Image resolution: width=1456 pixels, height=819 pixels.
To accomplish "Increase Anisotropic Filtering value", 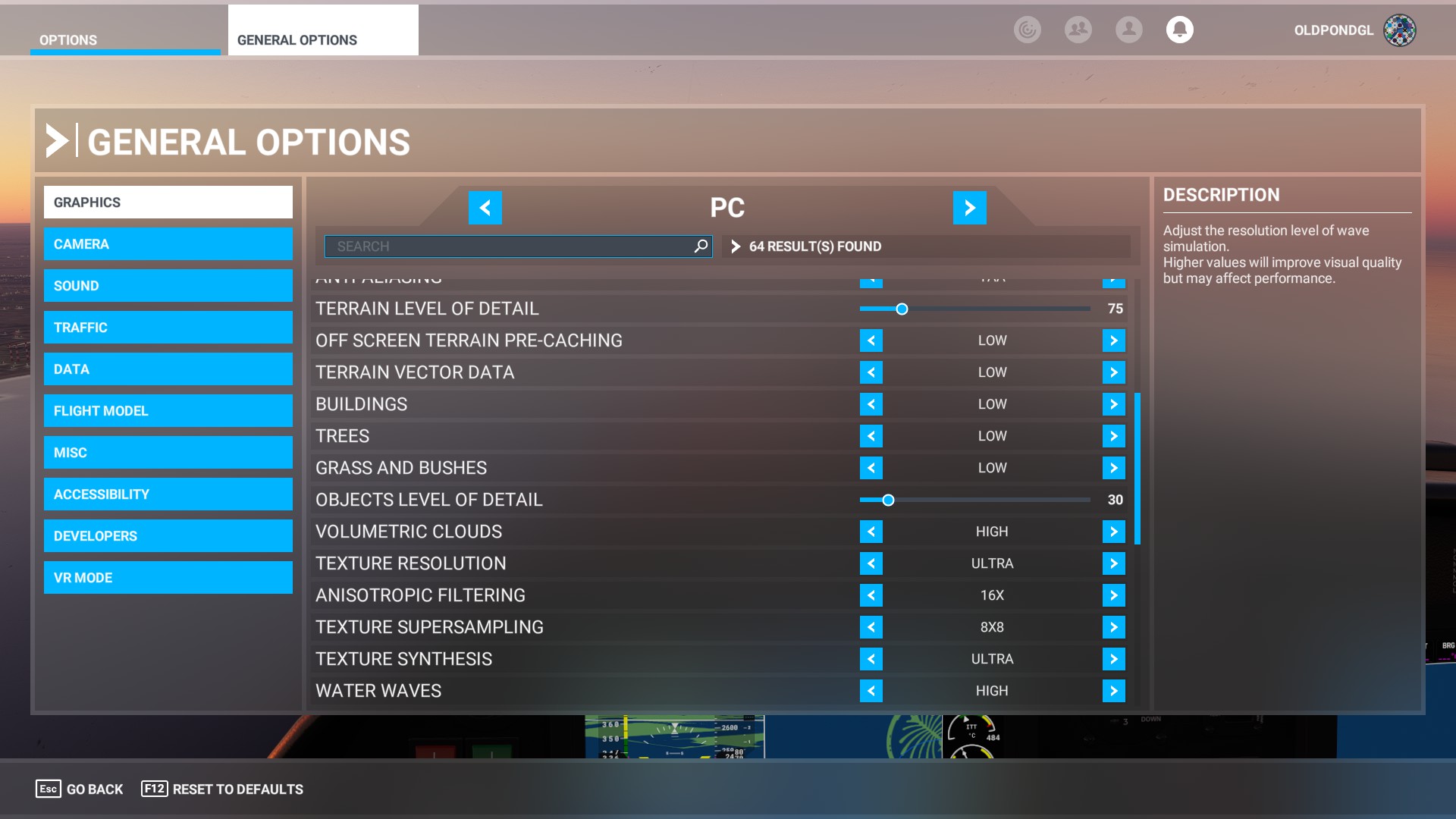I will pos(1114,595).
